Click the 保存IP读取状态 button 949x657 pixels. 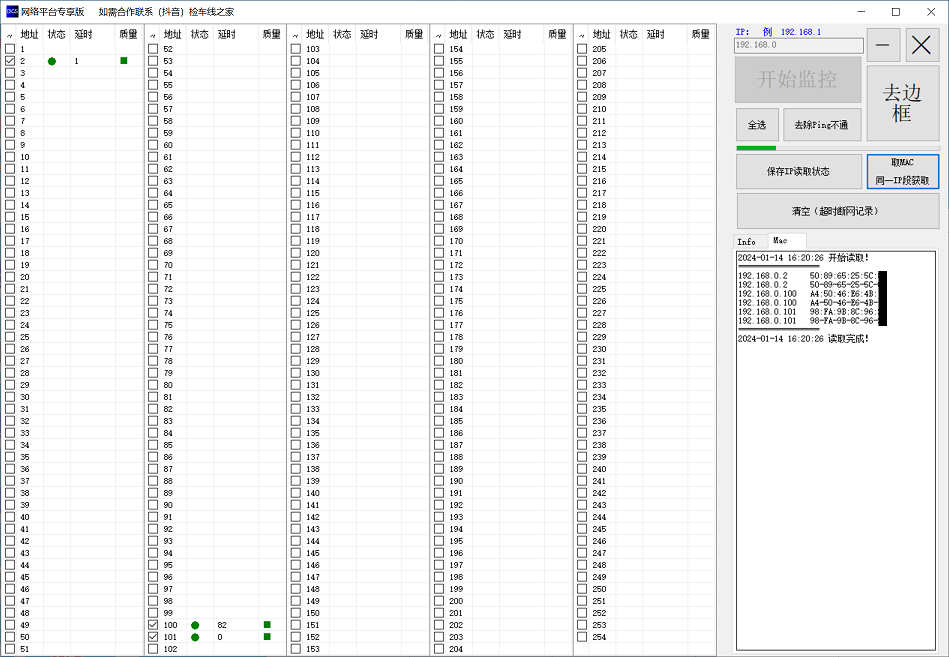[x=798, y=172]
